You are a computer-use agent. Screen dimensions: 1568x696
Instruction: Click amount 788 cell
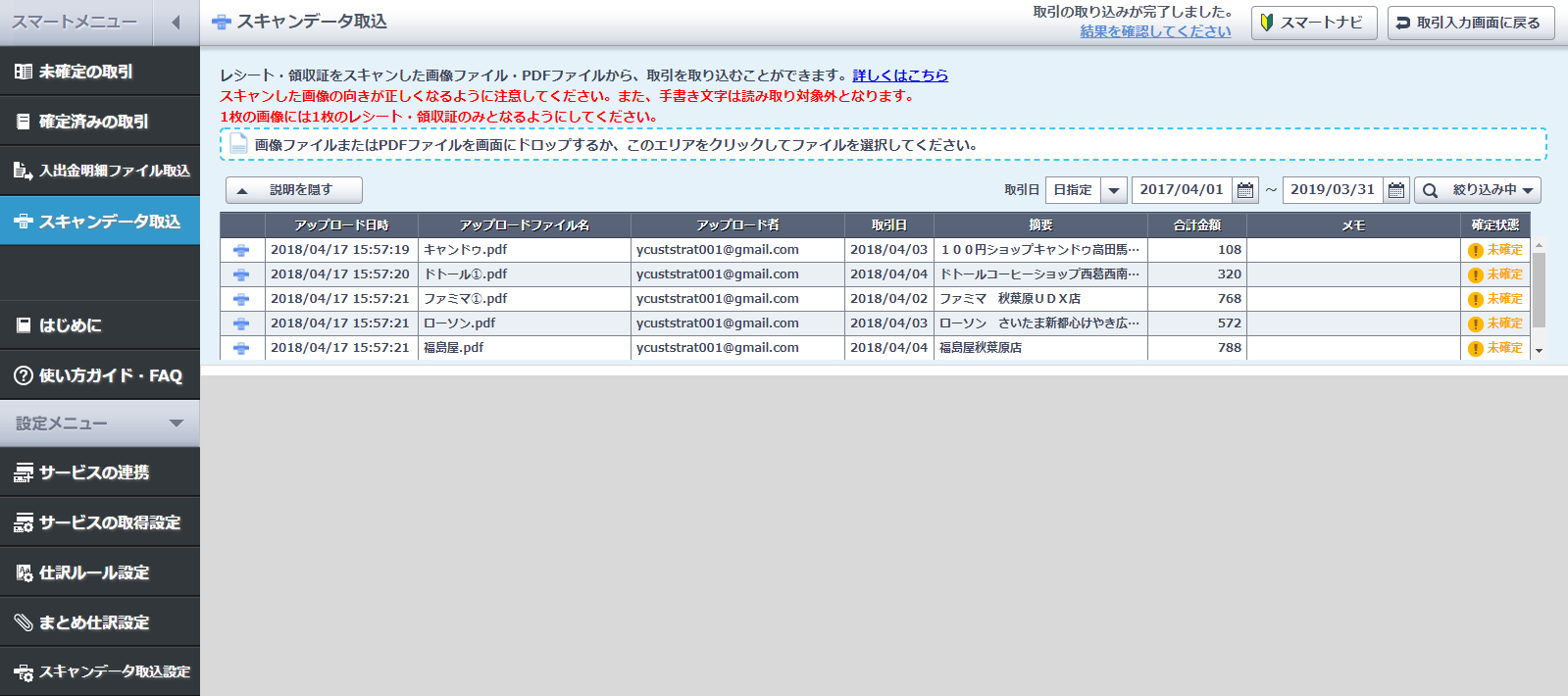(x=1197, y=348)
